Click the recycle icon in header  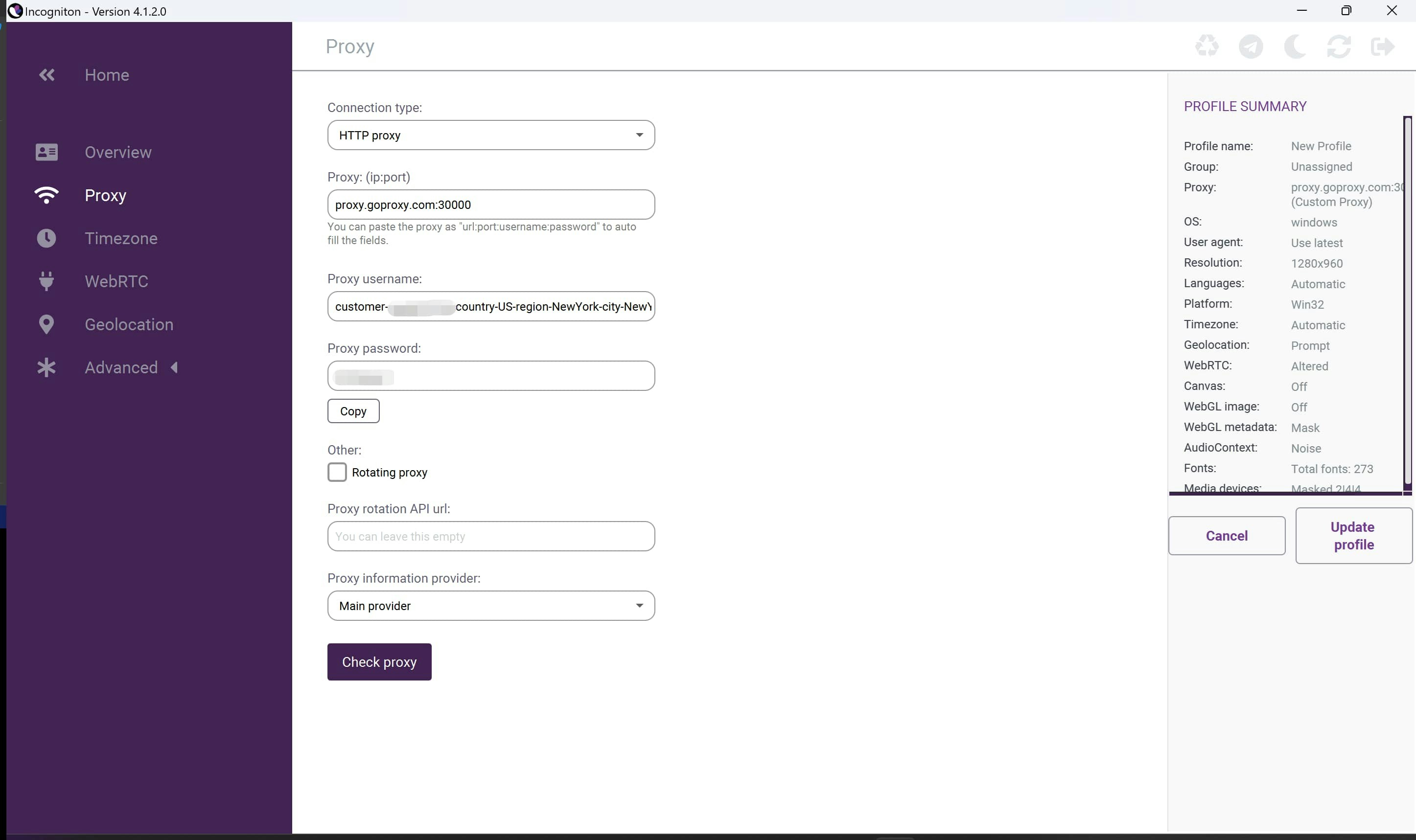(1207, 46)
